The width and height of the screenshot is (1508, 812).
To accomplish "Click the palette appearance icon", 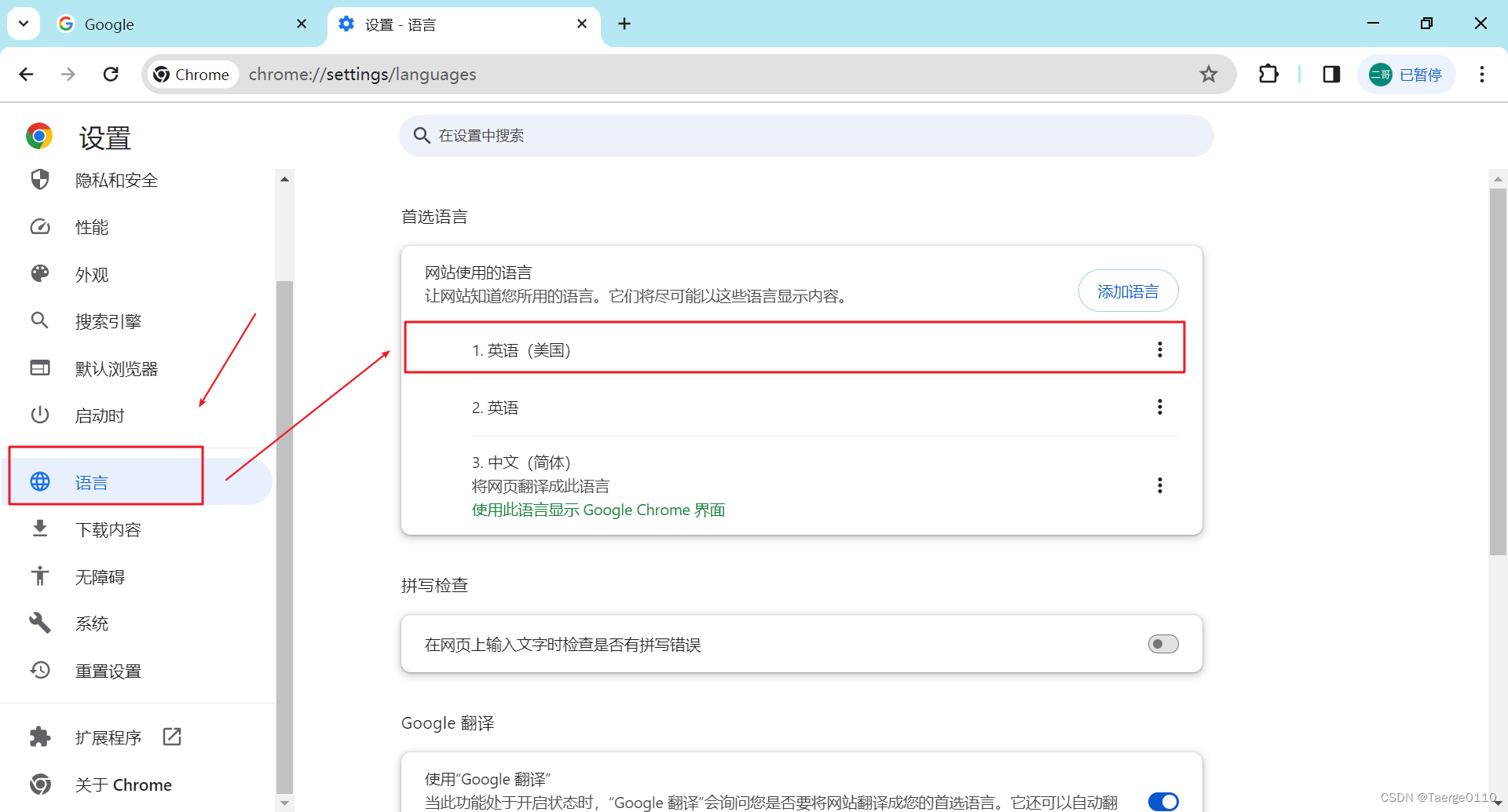I will [x=40, y=273].
